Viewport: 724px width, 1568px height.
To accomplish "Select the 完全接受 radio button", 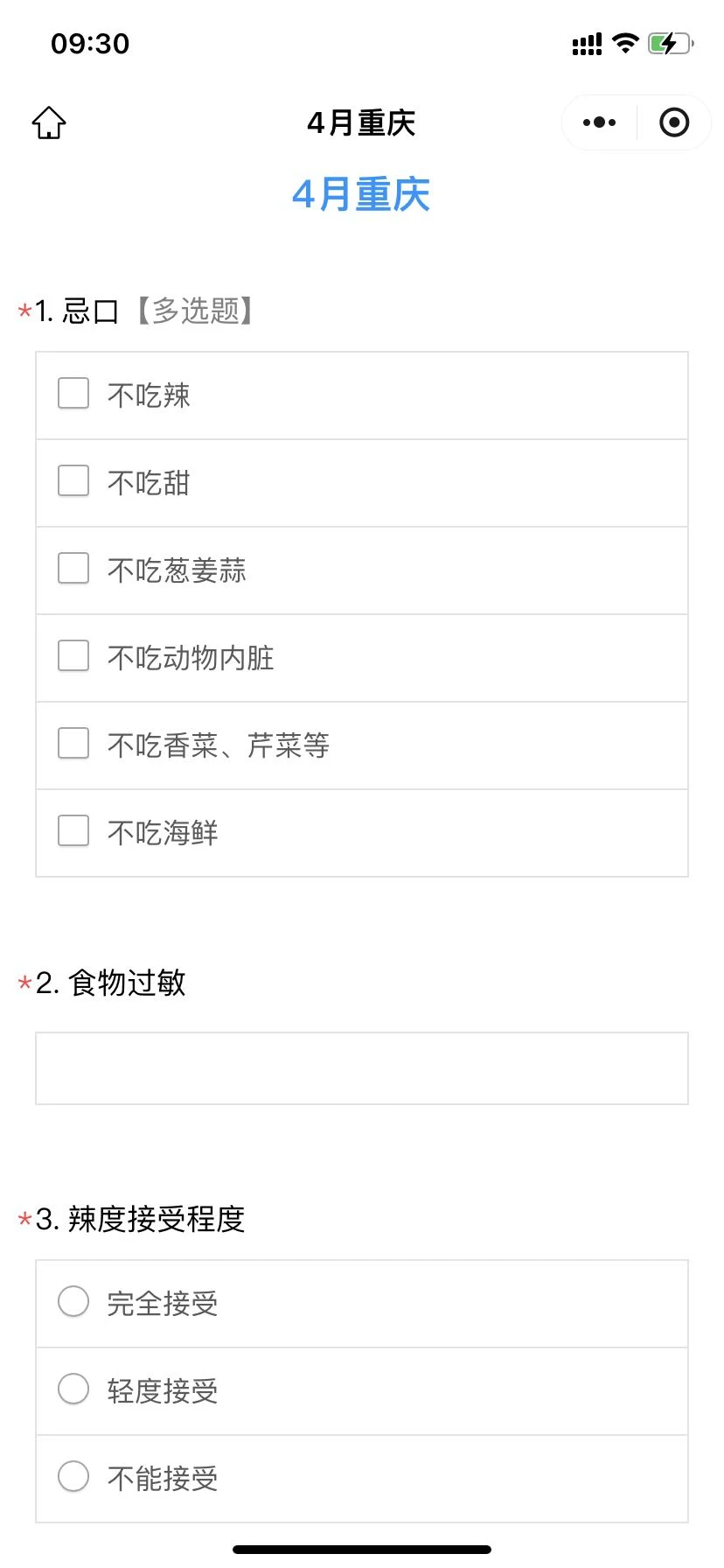I will click(x=73, y=1301).
